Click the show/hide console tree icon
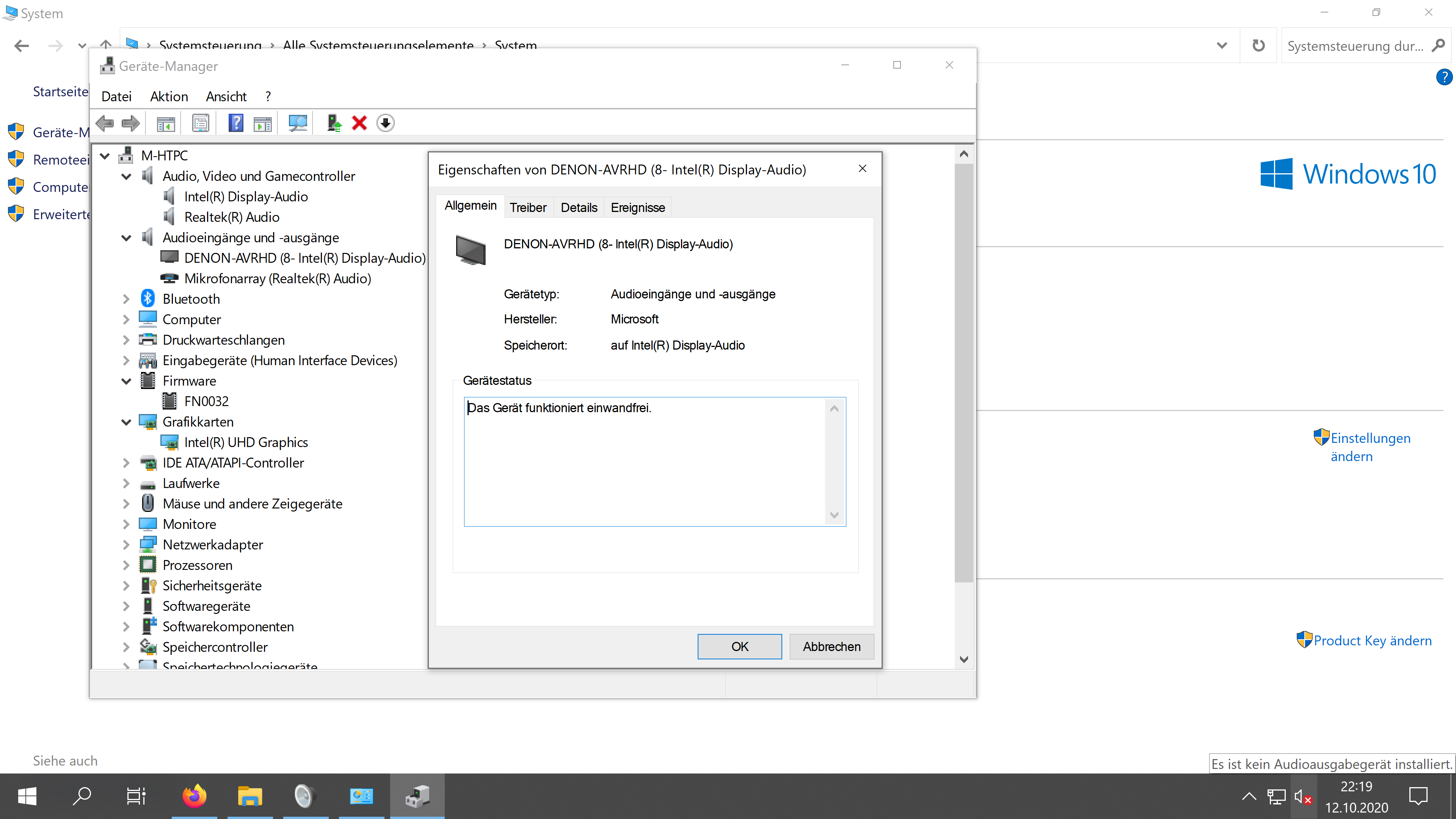Viewport: 1456px width, 819px height. click(x=166, y=122)
